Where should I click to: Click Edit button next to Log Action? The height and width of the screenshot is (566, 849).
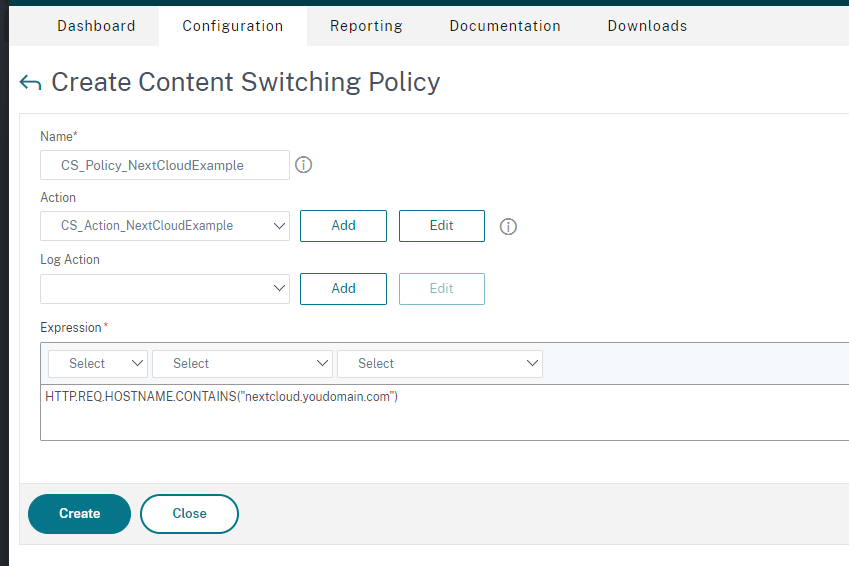pos(442,289)
